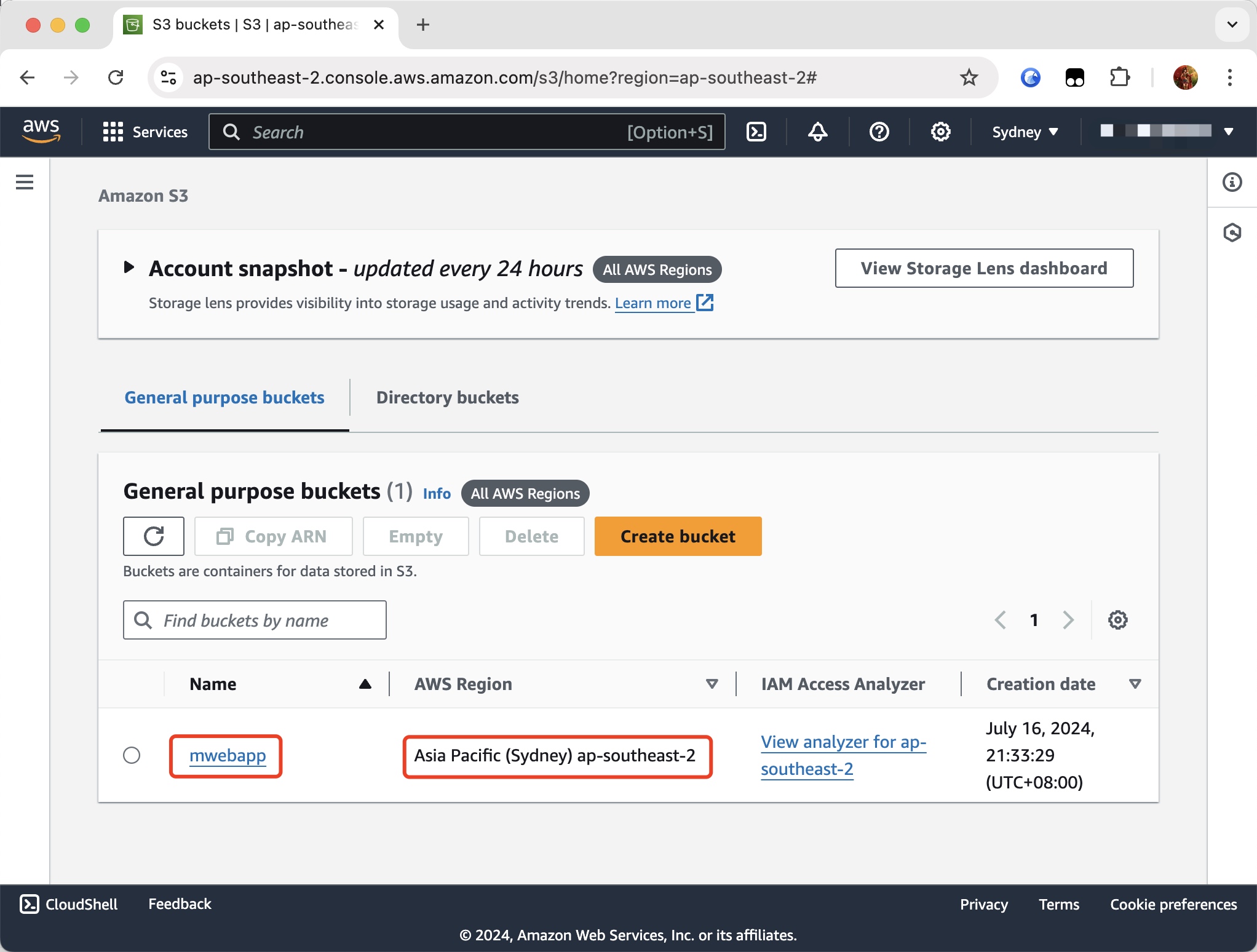This screenshot has height=952, width=1257.
Task: Sort by Creation date column arrow
Action: (x=1135, y=684)
